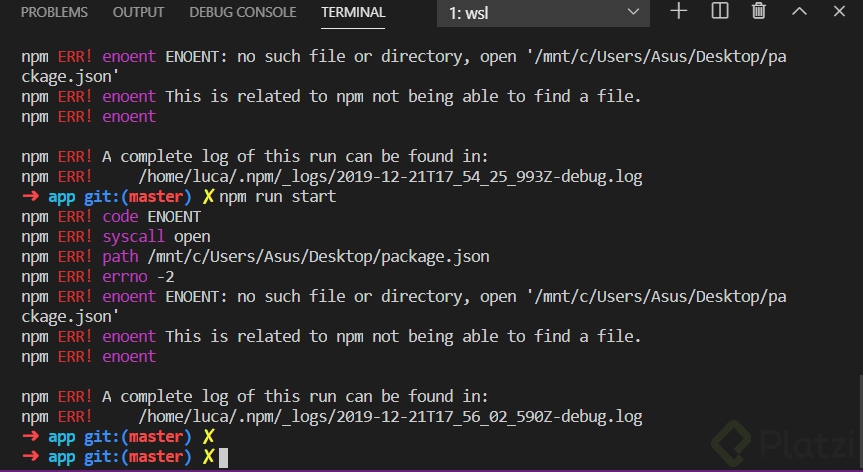Click the 'npm run start' command text

pos(277,197)
